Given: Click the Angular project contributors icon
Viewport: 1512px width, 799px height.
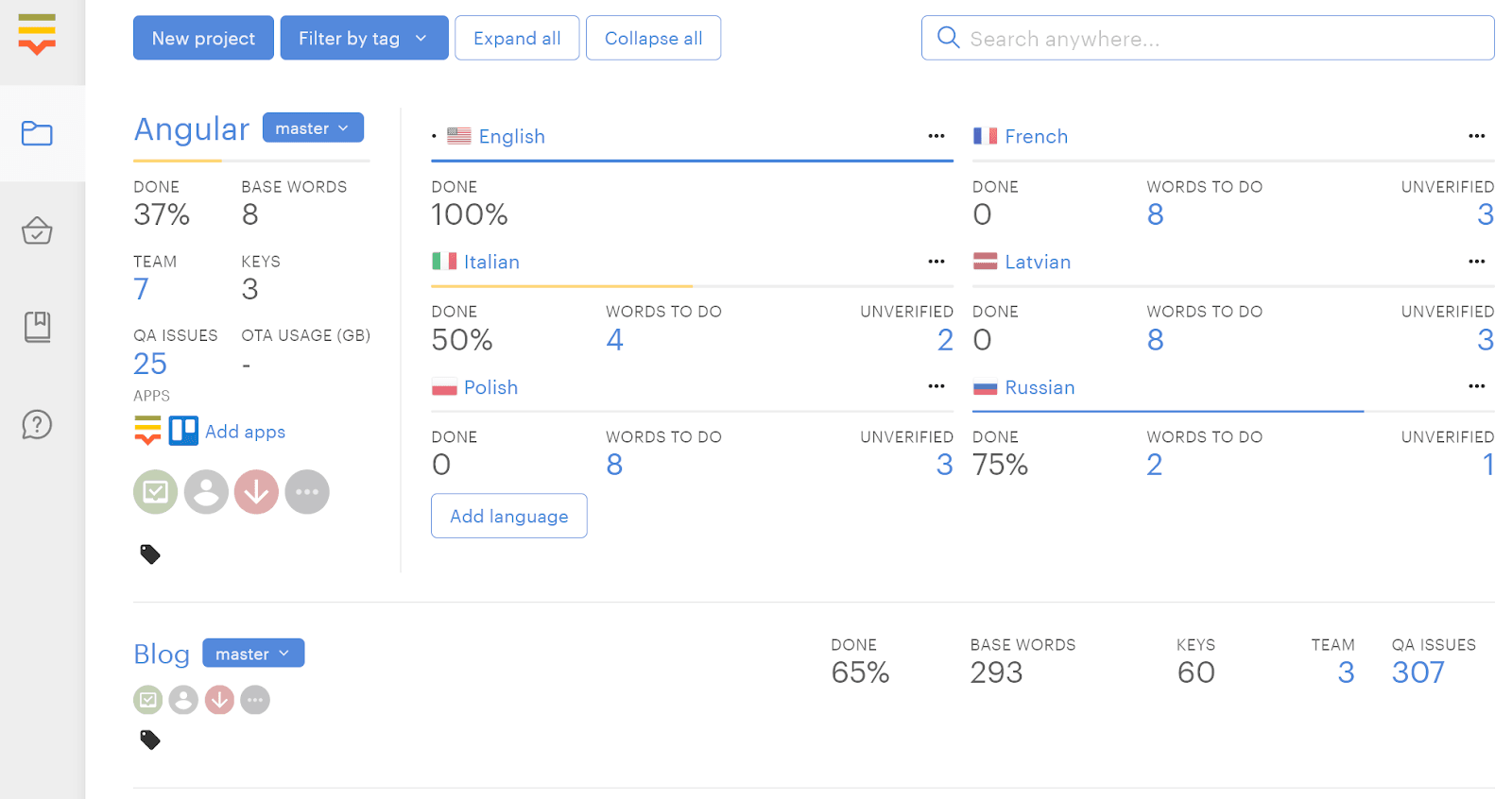Looking at the screenshot, I should (x=206, y=492).
